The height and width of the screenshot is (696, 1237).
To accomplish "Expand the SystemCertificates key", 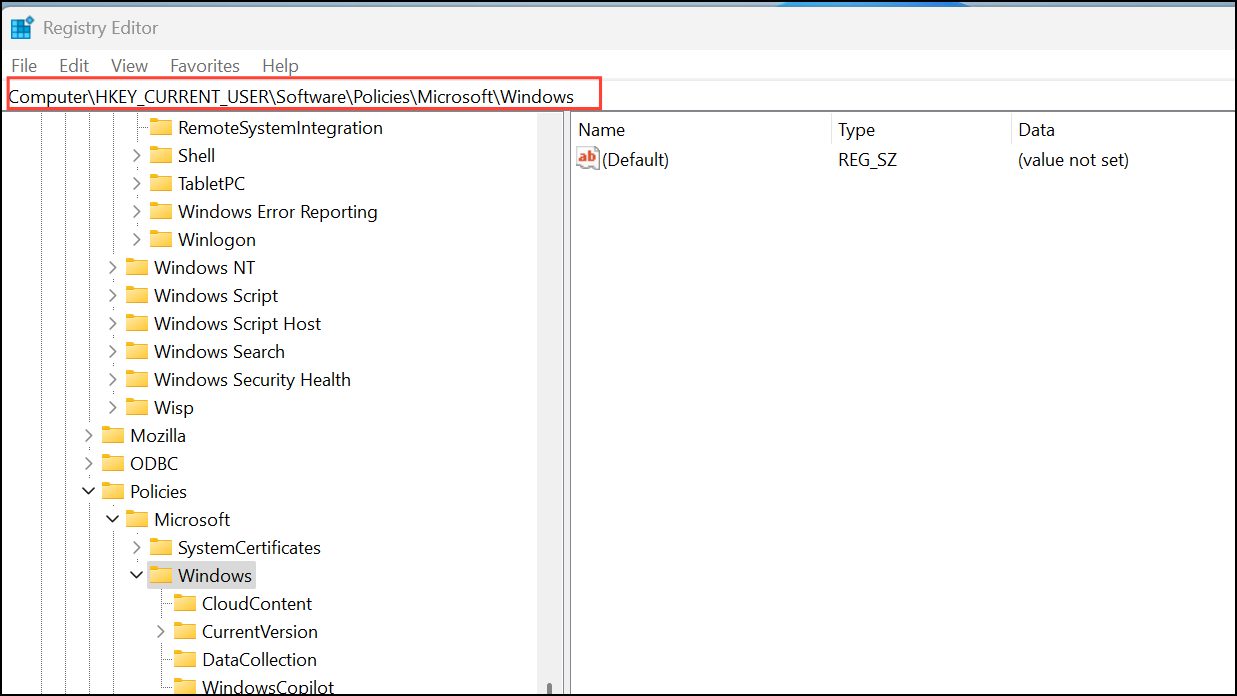I will tap(137, 548).
